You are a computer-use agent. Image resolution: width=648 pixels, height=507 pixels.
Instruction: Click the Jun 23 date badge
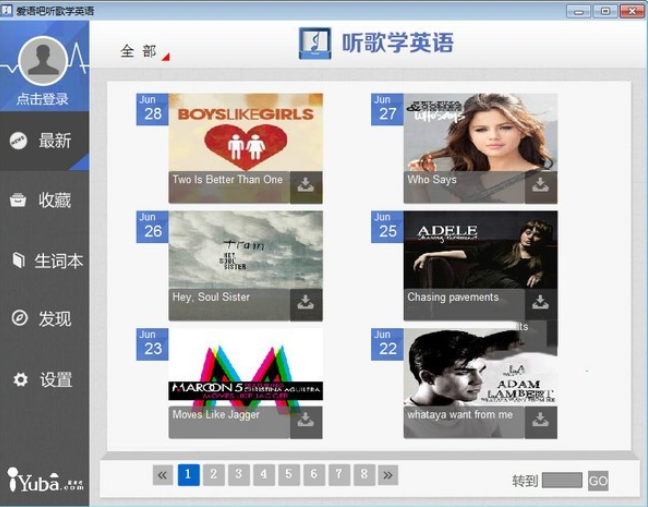click(152, 344)
